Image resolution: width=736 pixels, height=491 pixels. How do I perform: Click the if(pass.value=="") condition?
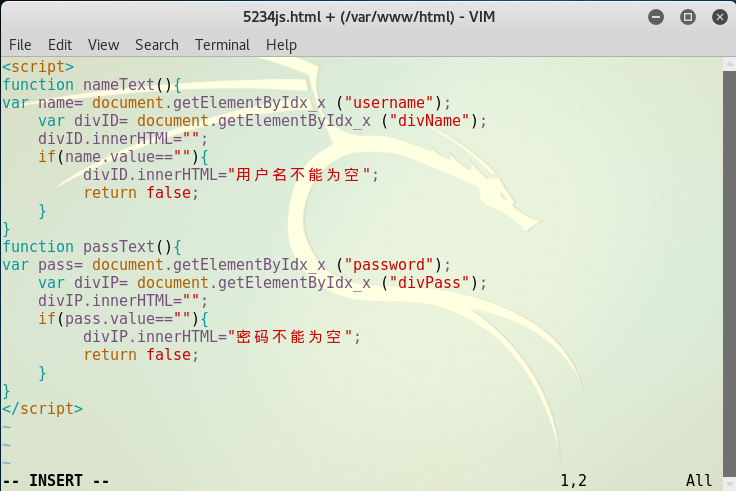point(123,319)
